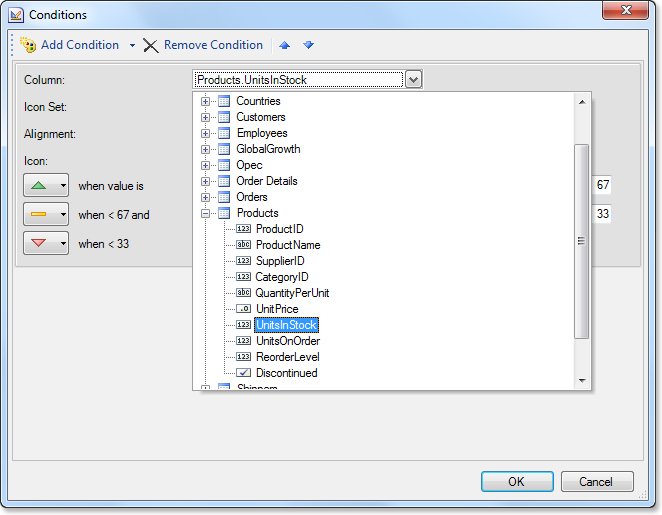
Task: Choose the ReorderLevel column
Action: [288, 357]
